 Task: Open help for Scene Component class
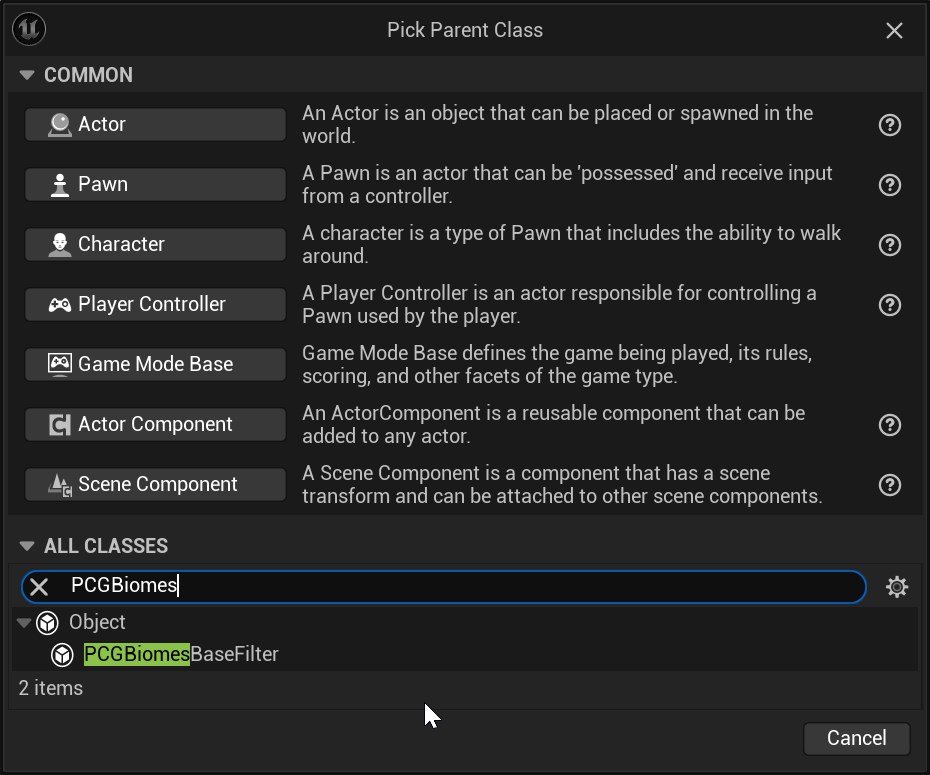[889, 485]
